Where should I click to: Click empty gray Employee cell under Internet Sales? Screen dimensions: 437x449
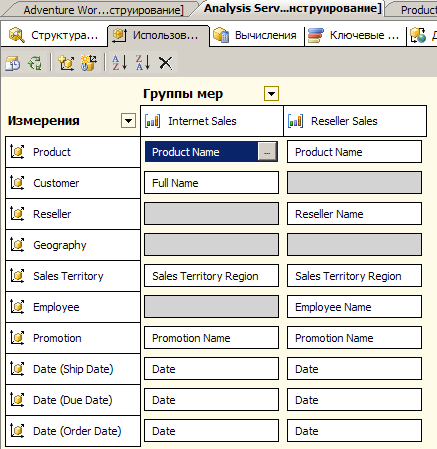click(x=211, y=307)
